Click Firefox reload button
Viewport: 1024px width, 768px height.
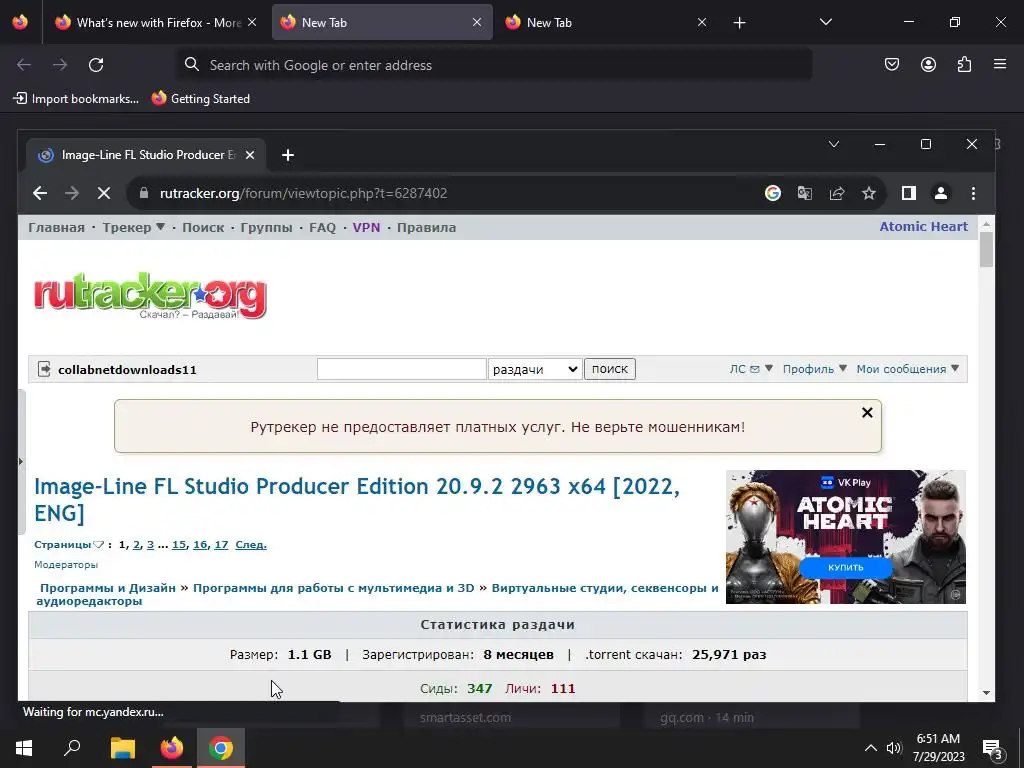point(96,65)
